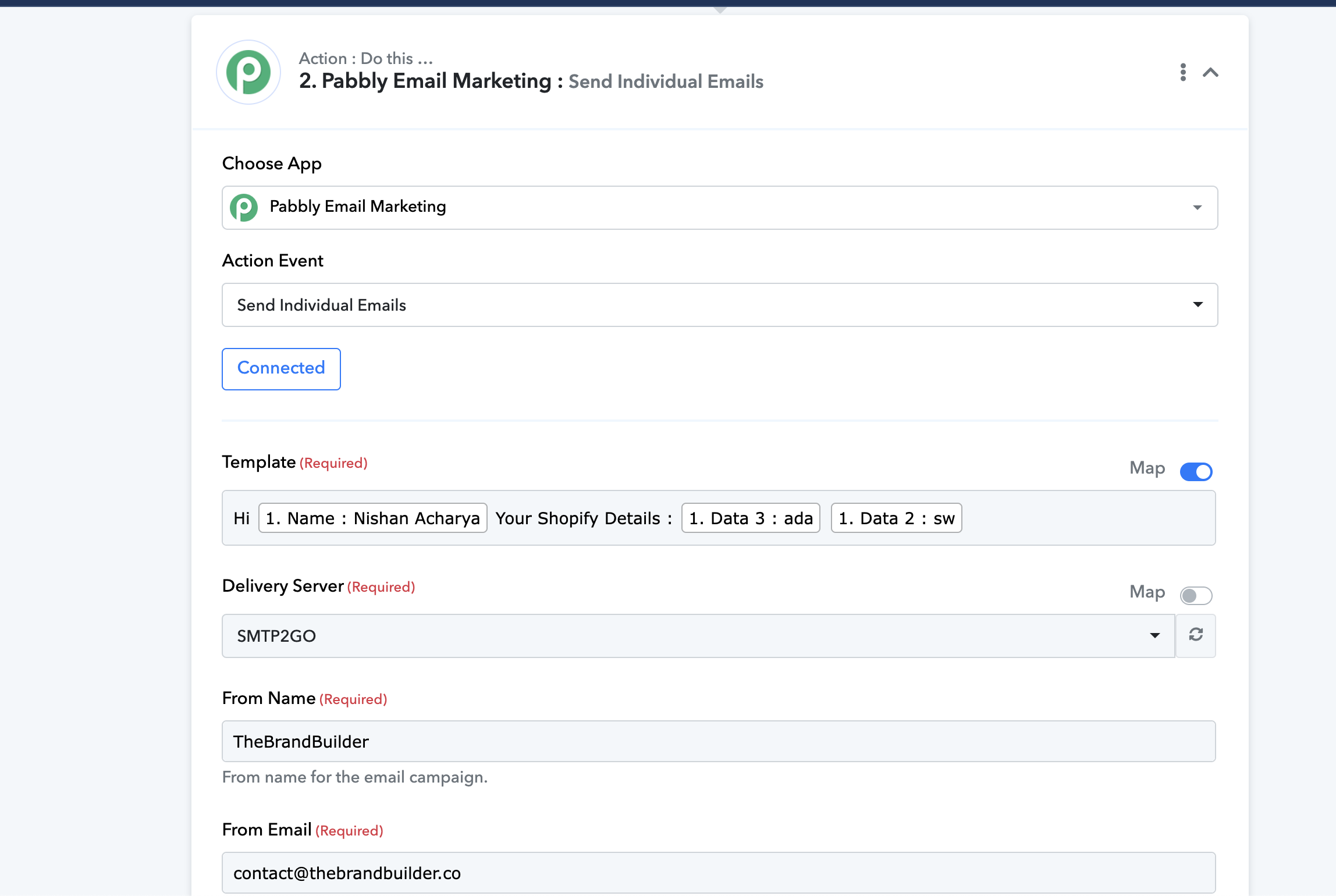
Task: Open the Action Event dropdown
Action: 720,305
